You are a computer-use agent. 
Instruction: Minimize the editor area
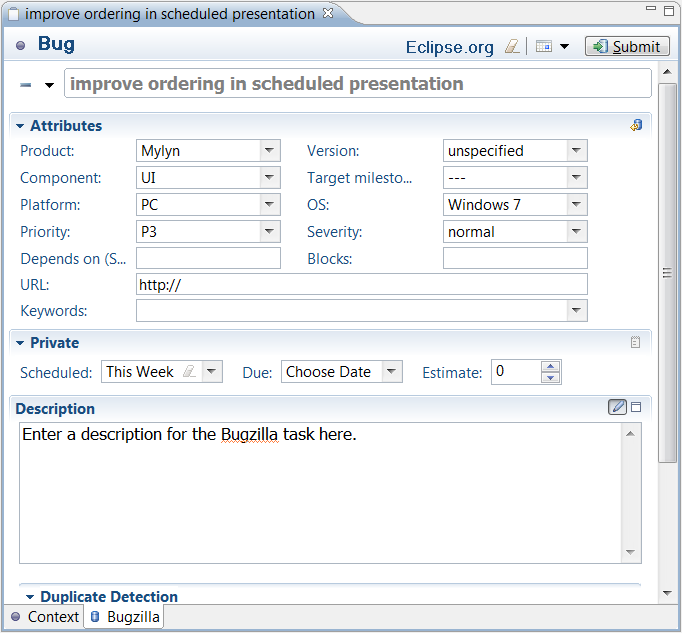coord(651,8)
